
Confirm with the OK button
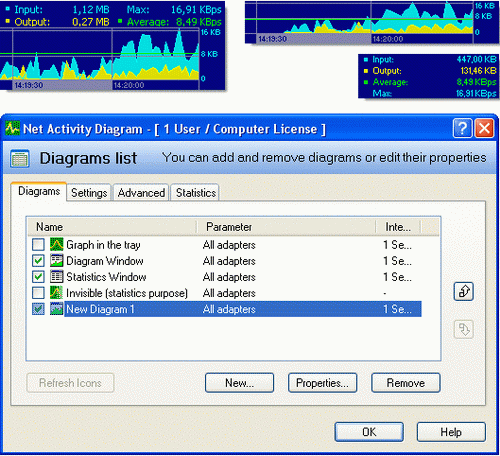click(369, 432)
